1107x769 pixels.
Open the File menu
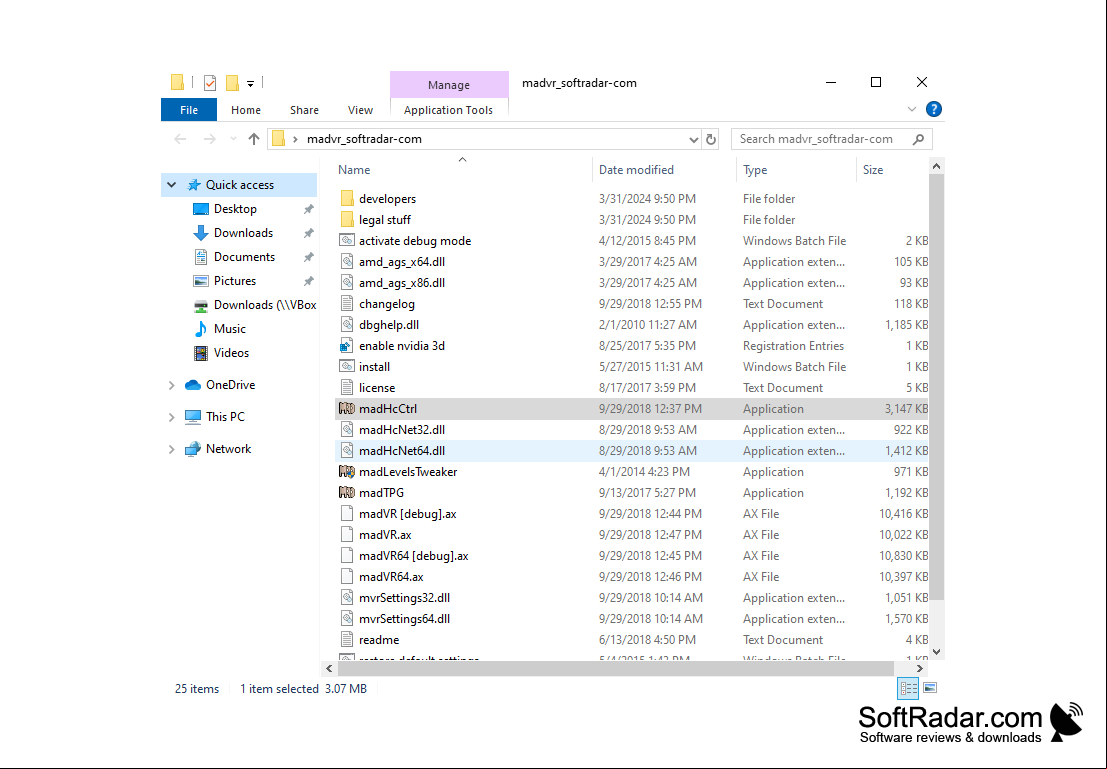tap(189, 110)
